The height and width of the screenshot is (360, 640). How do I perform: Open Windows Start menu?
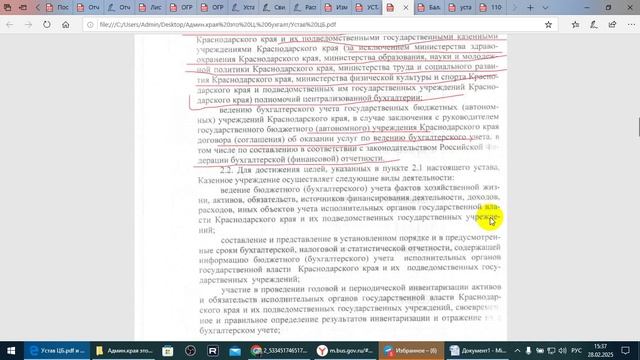click(x=11, y=351)
